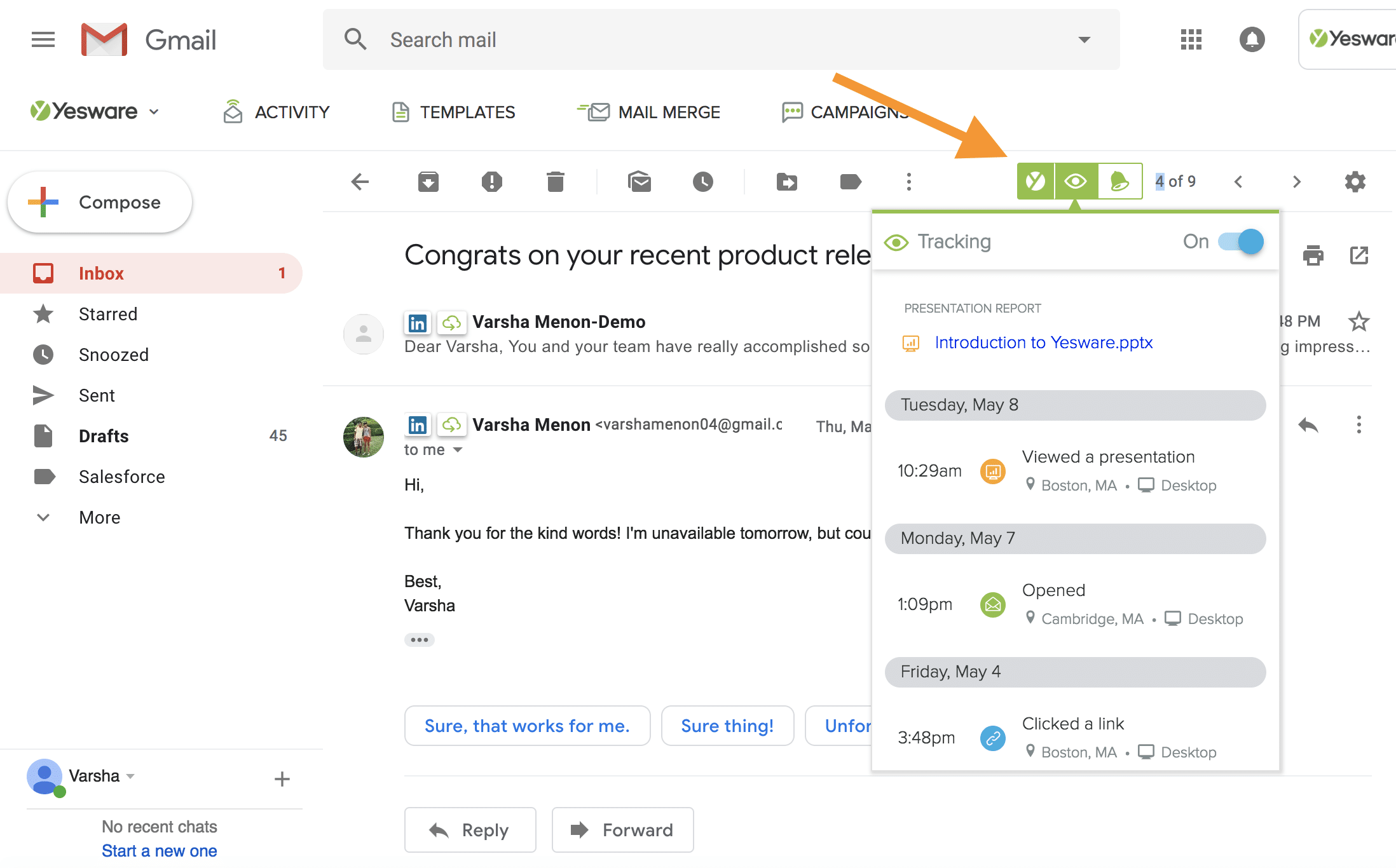Screen dimensions: 1396x868
Task: Turn off the Tracking switch
Action: pyautogui.click(x=1240, y=241)
